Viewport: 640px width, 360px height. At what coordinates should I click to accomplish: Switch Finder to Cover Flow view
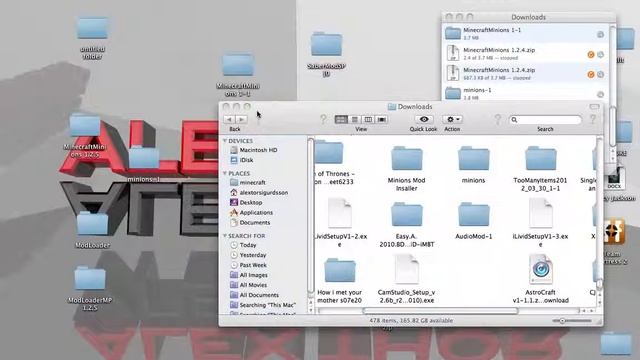[x=382, y=119]
